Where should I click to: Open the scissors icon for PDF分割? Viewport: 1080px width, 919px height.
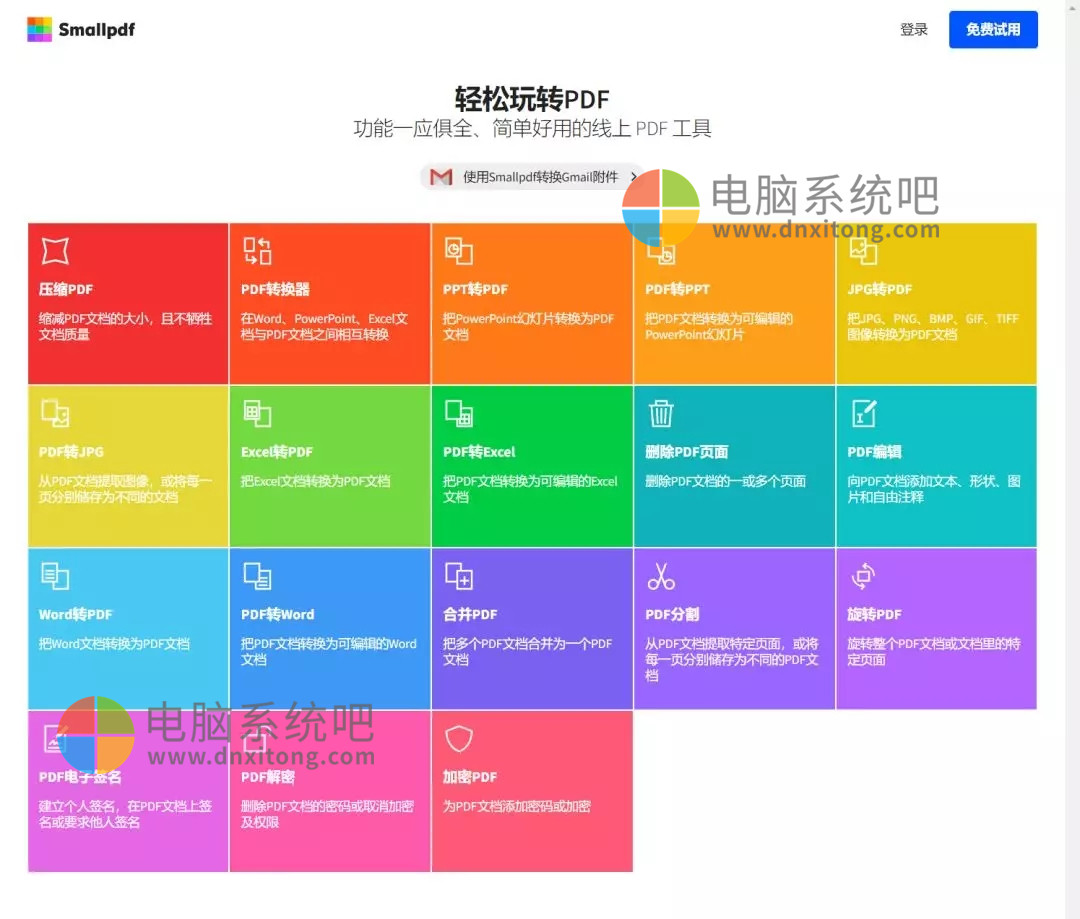[661, 576]
